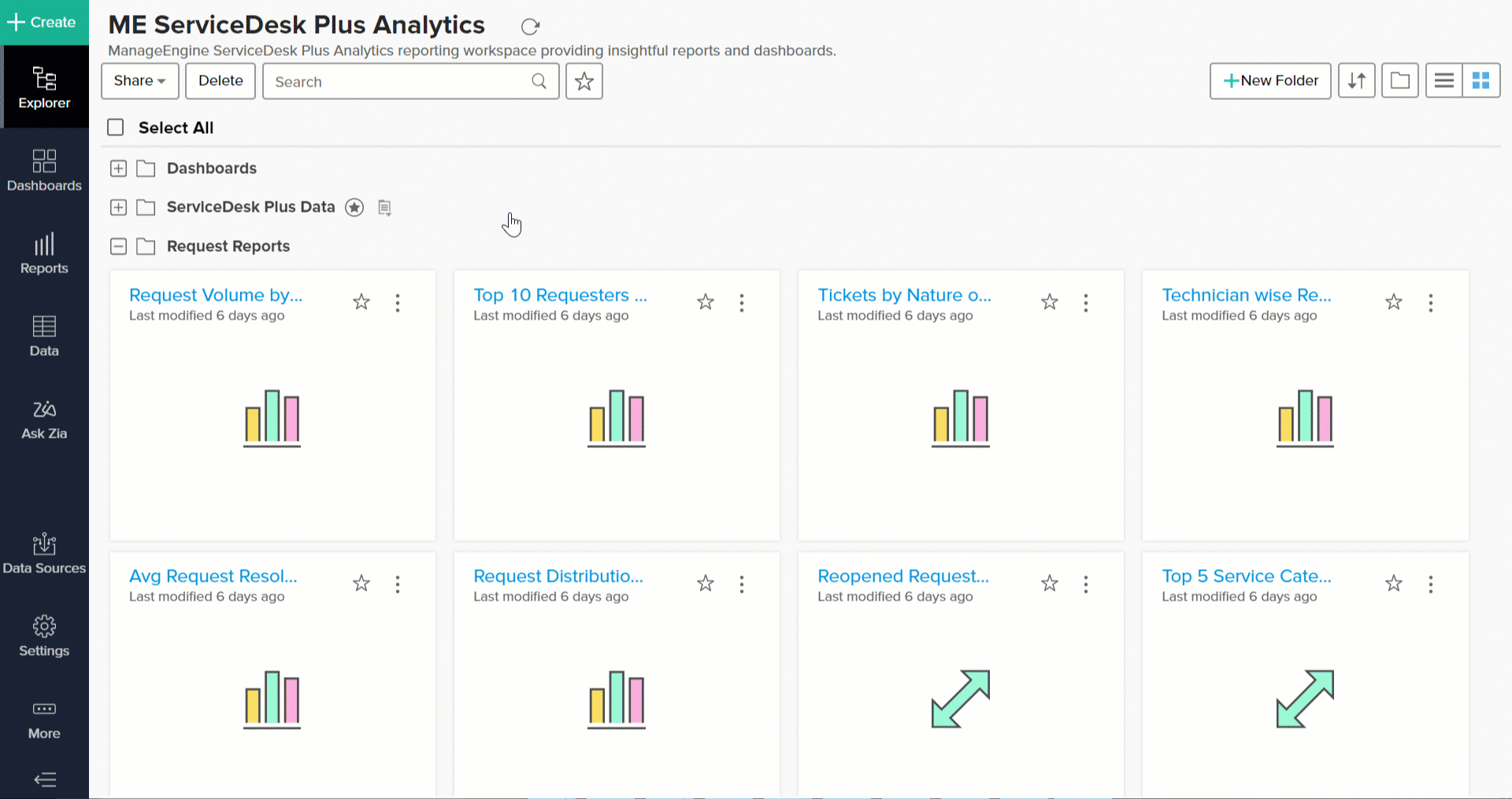Viewport: 1512px width, 799px height.
Task: Check the Select All checkbox
Action: [x=116, y=128]
